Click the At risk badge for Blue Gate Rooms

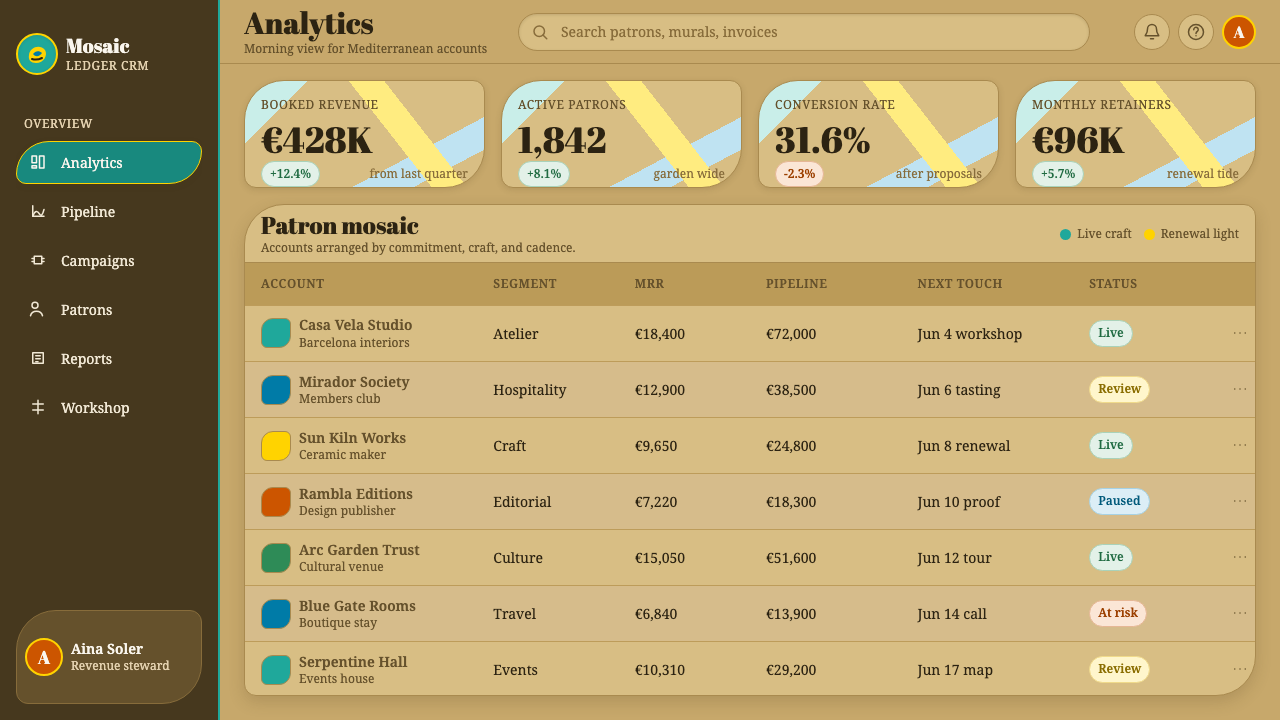click(x=1118, y=613)
